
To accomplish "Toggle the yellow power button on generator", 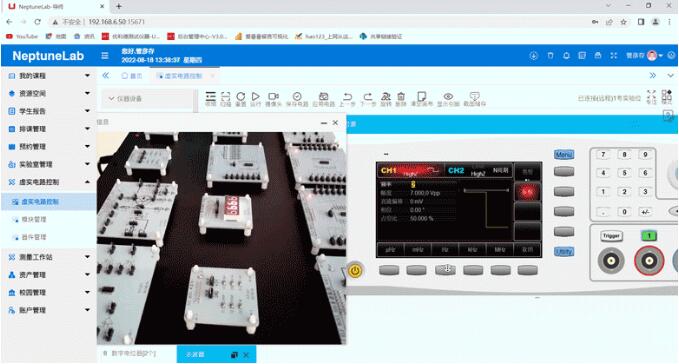I will [355, 271].
